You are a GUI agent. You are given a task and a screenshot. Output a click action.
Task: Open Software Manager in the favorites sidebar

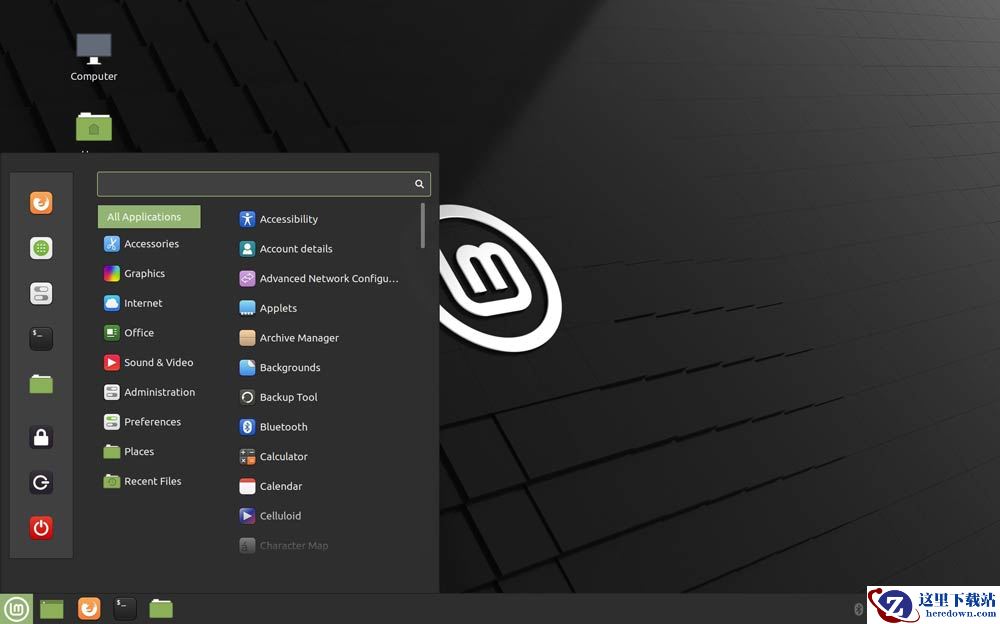pyautogui.click(x=41, y=248)
